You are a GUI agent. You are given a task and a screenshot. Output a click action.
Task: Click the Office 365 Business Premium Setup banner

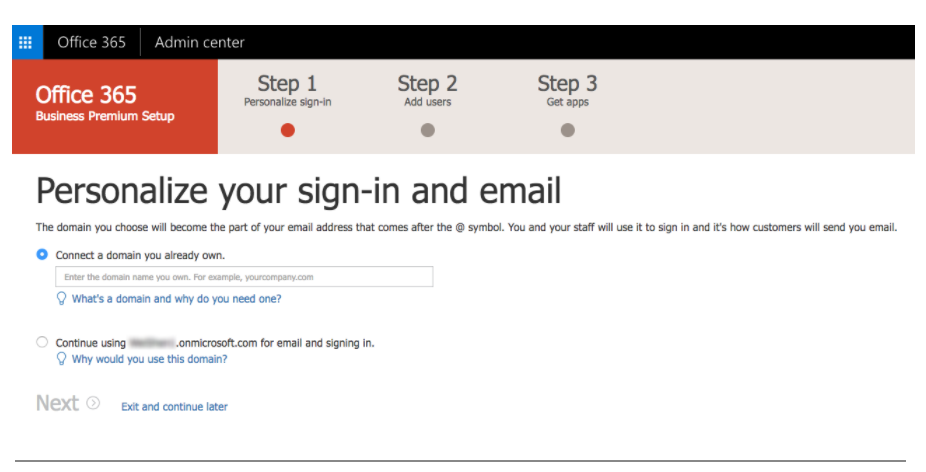[115, 106]
